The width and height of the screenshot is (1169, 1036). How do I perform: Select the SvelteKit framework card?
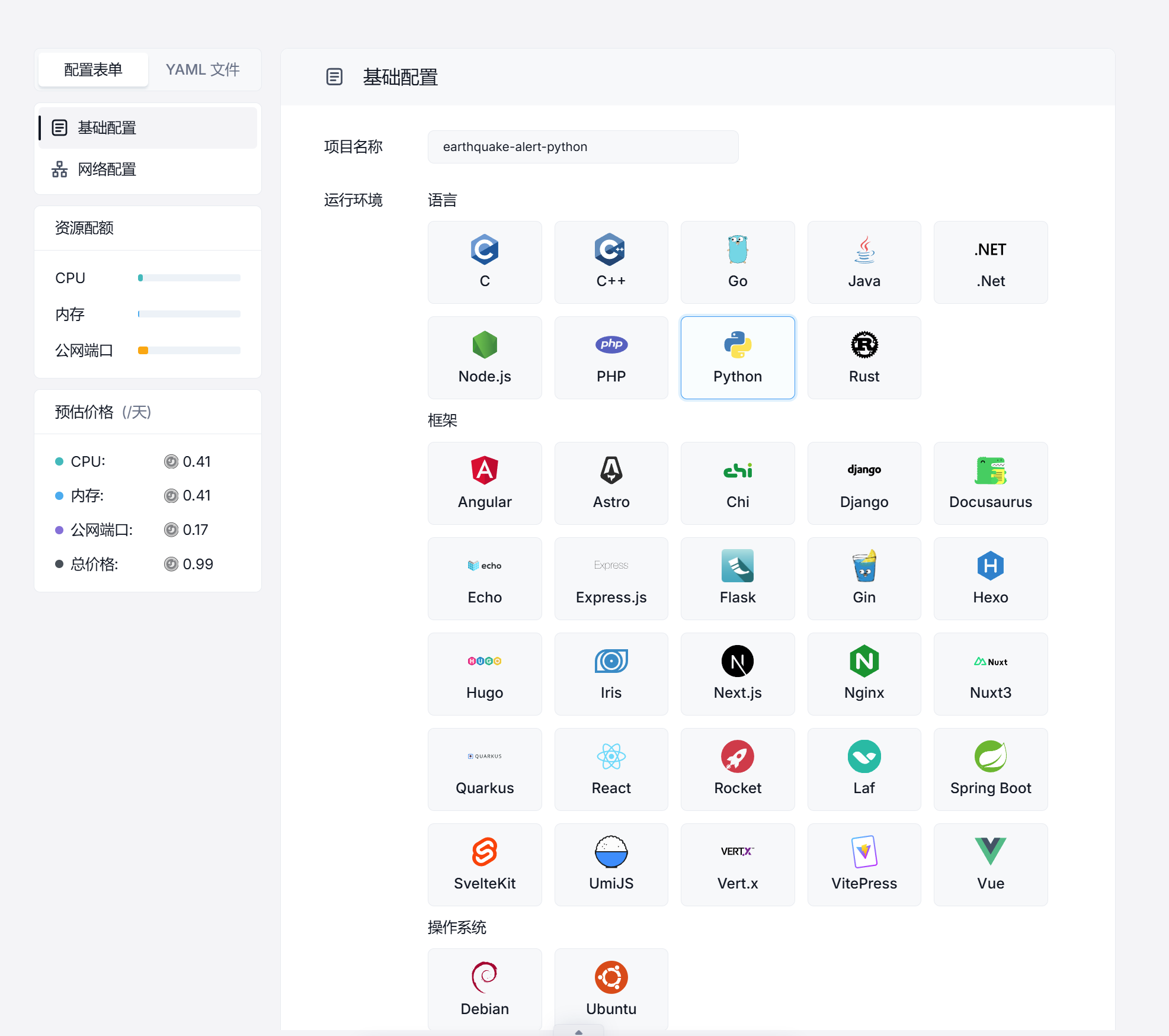(x=485, y=865)
